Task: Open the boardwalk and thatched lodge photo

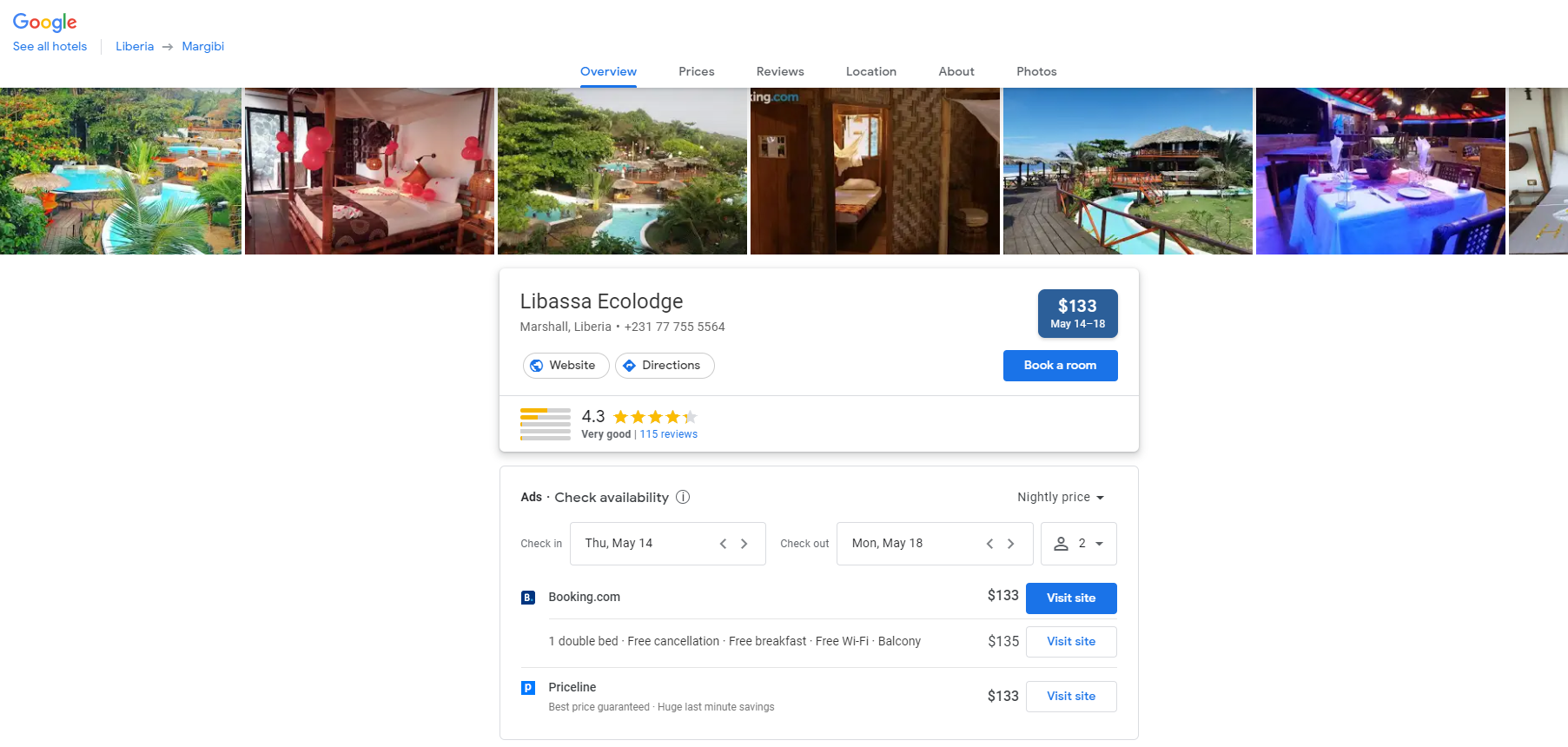Action: point(1128,171)
